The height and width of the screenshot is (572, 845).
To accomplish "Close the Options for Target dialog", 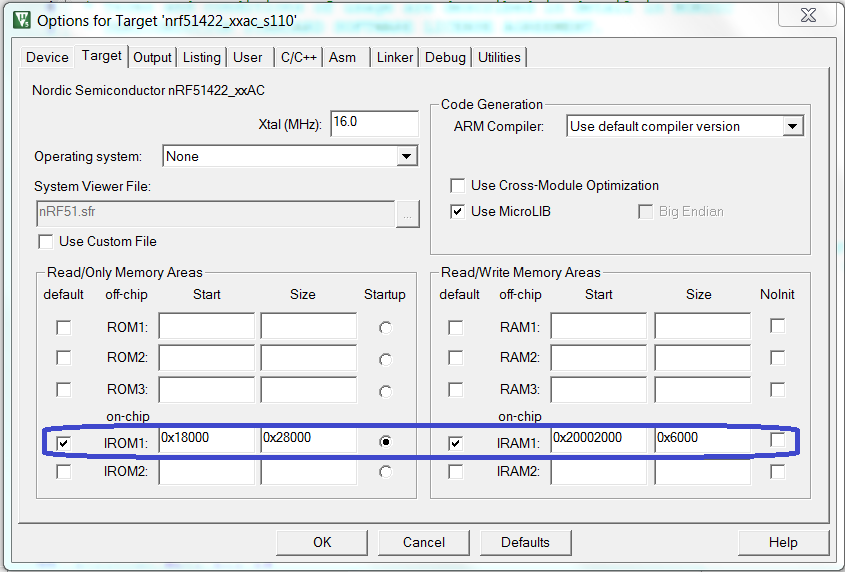I will point(808,16).
